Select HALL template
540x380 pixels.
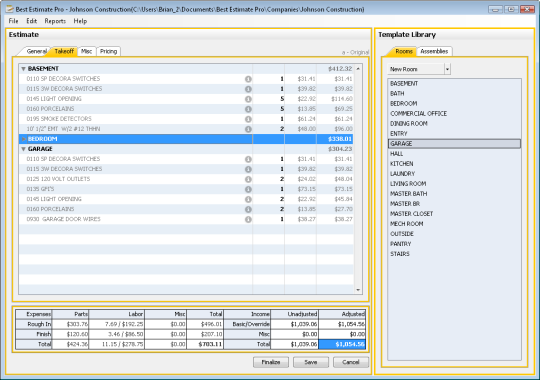click(454, 154)
